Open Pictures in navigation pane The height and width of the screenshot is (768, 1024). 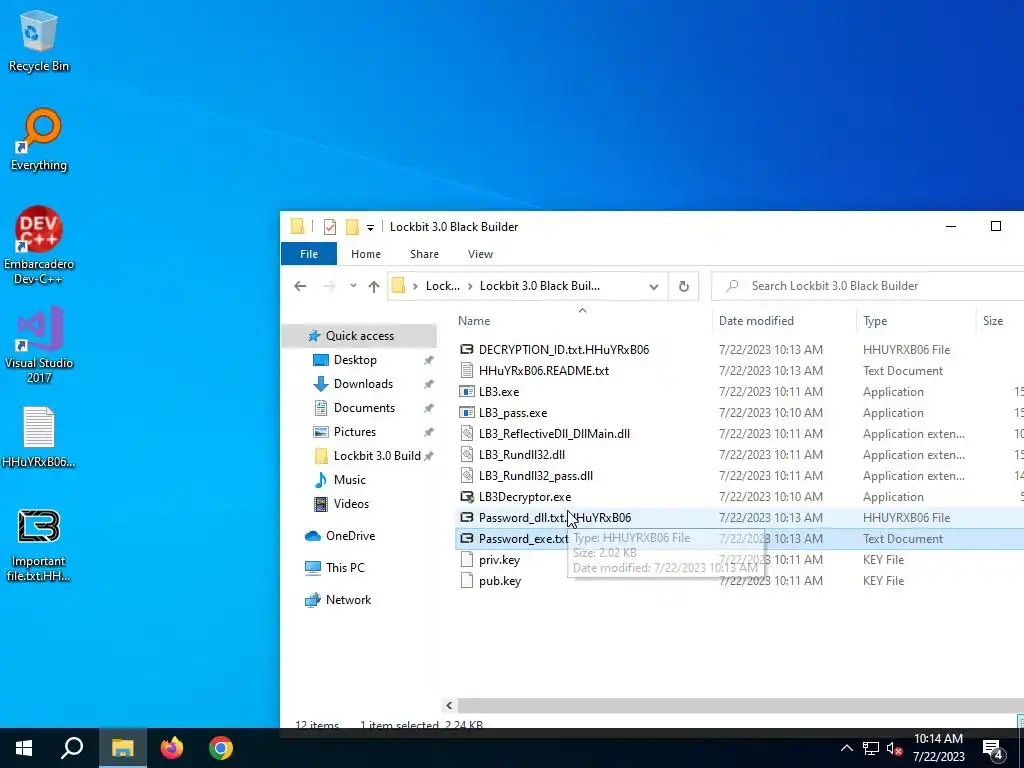(355, 432)
